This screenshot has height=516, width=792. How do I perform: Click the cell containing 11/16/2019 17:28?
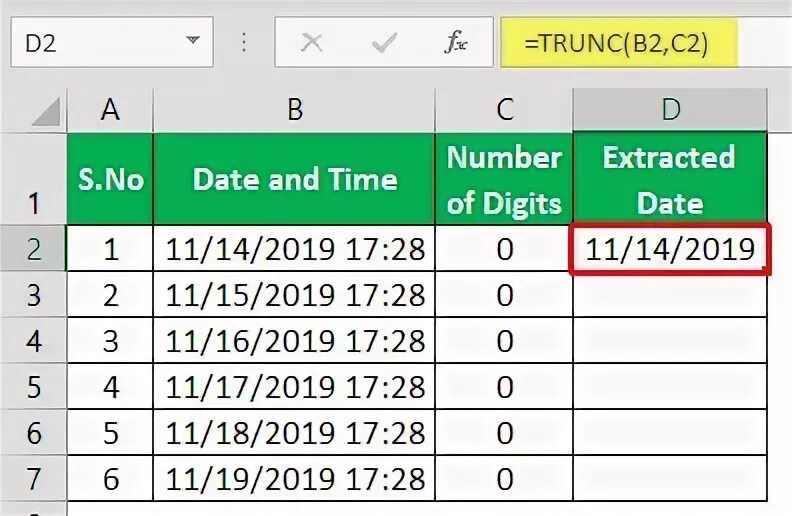294,341
